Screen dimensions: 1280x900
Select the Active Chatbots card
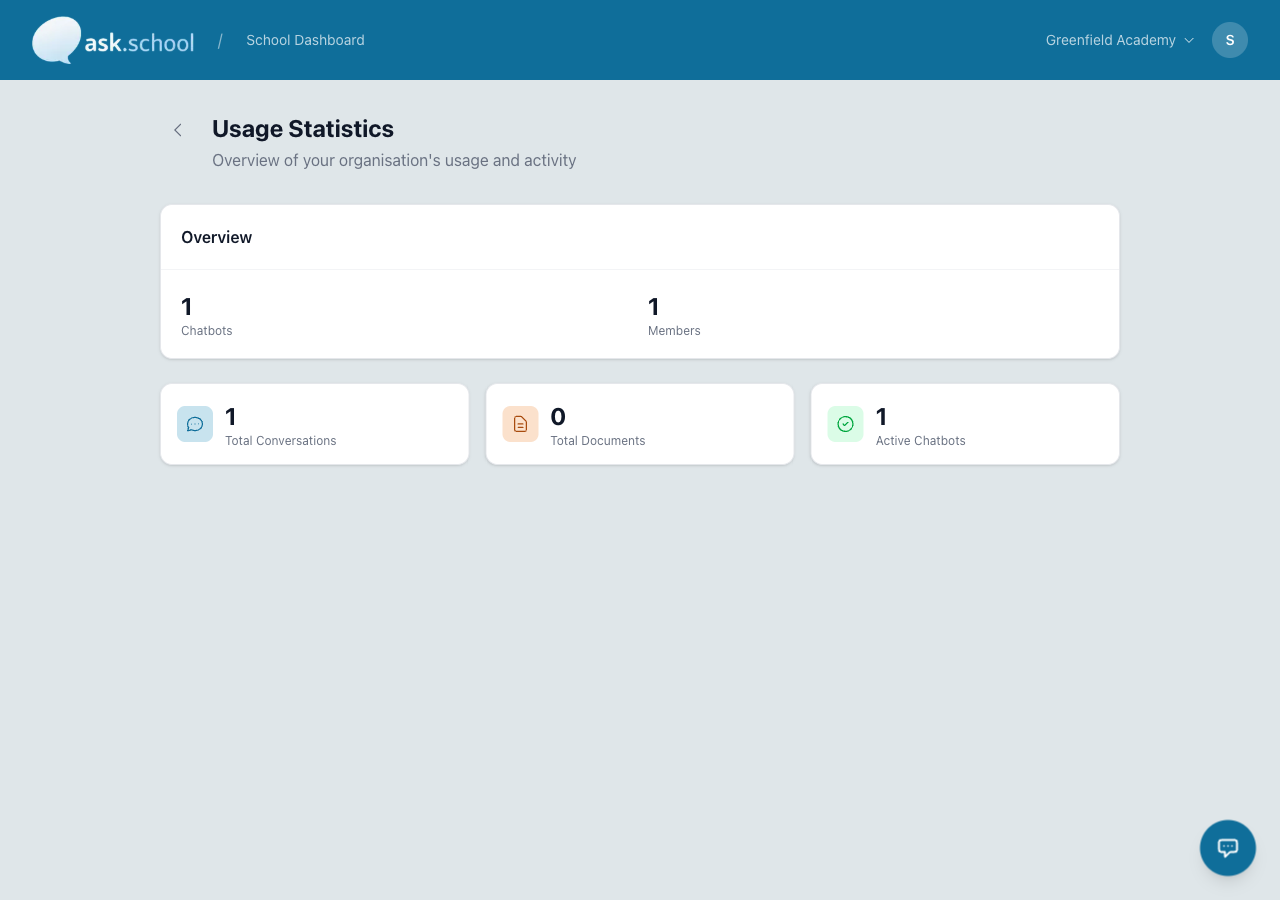[x=965, y=424]
